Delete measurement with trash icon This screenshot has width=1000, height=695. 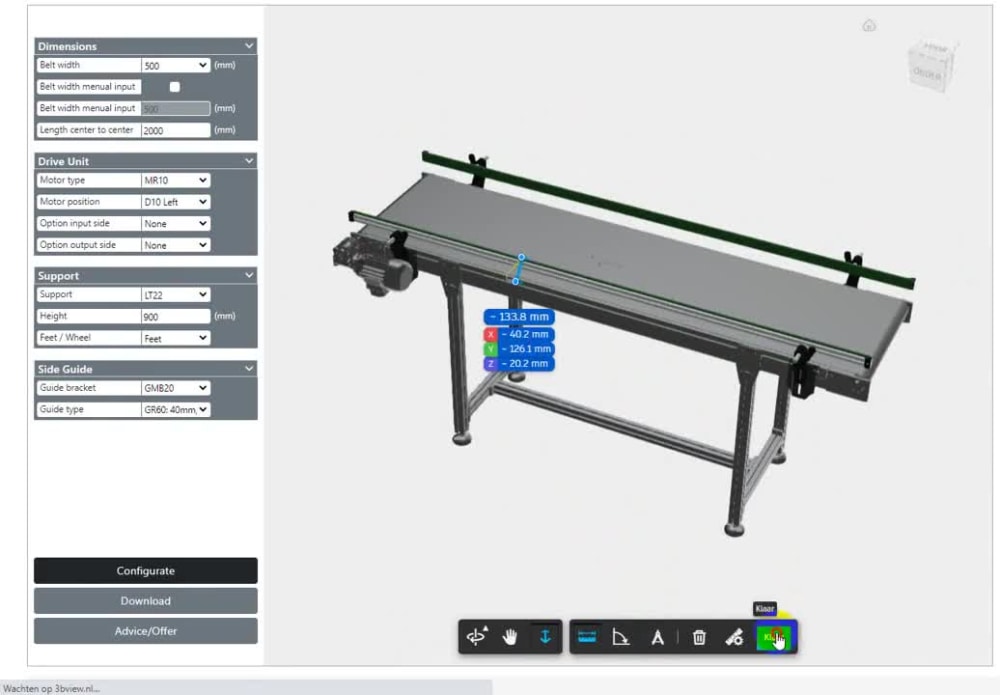click(699, 636)
